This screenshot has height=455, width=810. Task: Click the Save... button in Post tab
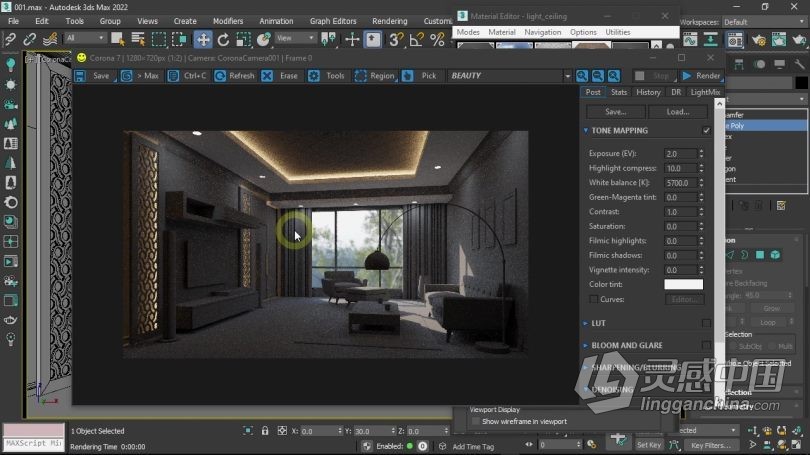tap(615, 112)
